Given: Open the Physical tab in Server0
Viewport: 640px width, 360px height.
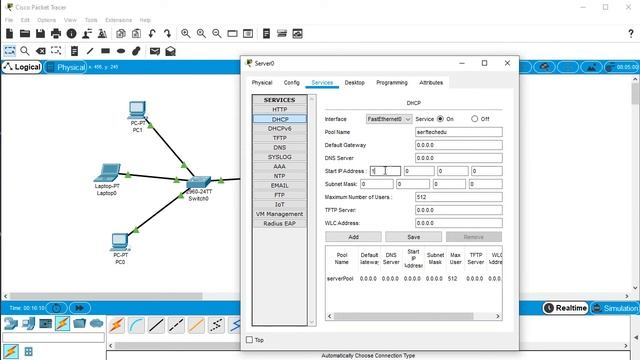Looking at the screenshot, I should pos(262,82).
